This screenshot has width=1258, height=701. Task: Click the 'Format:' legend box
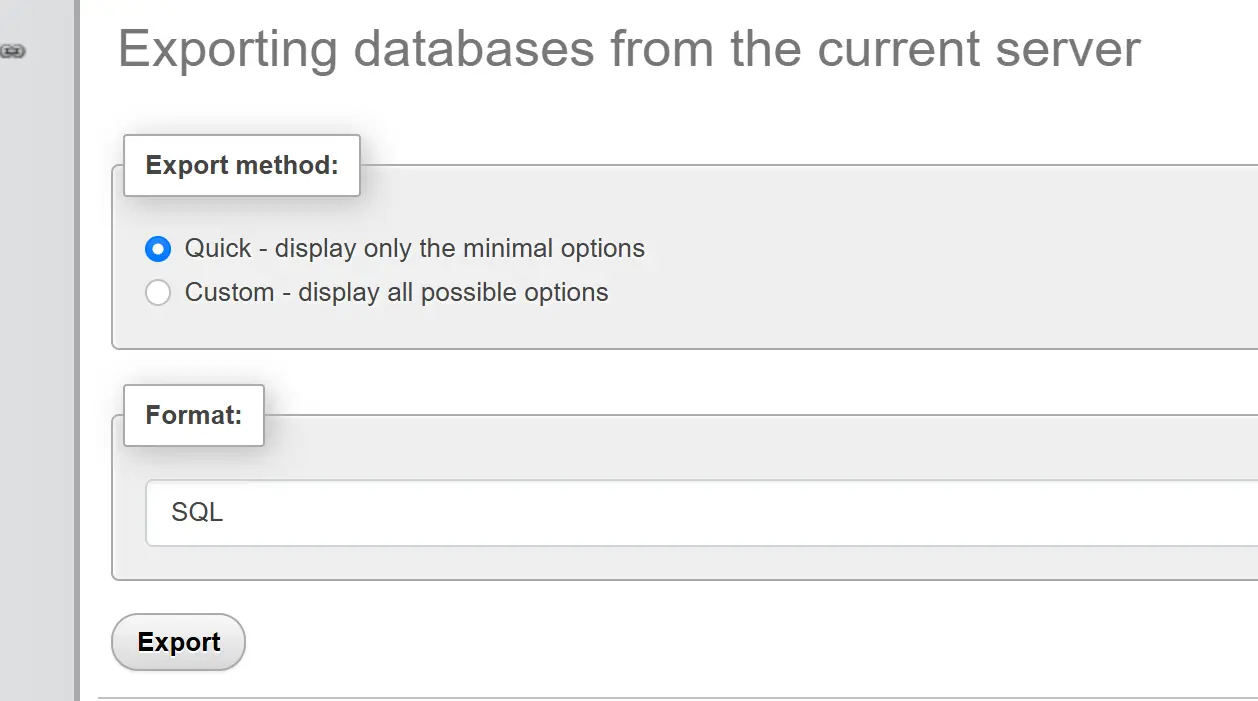[x=194, y=415]
